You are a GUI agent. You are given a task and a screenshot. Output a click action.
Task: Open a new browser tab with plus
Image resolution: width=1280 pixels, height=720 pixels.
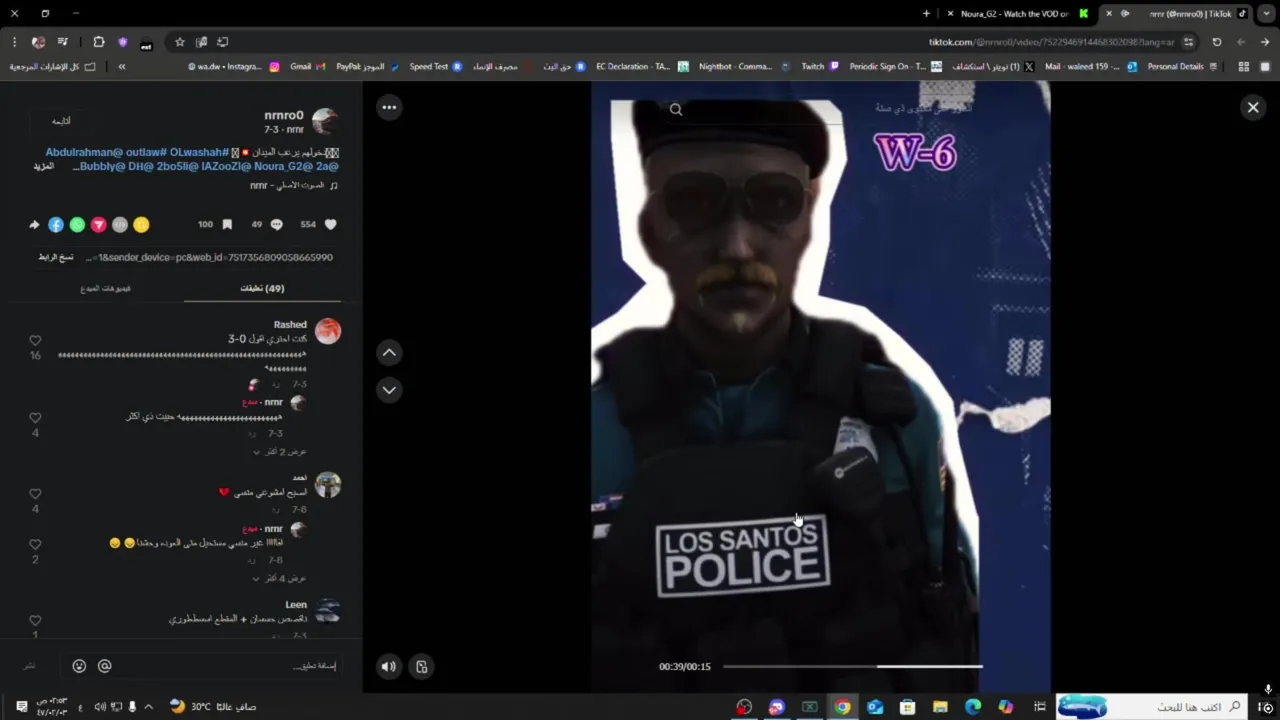coord(926,14)
